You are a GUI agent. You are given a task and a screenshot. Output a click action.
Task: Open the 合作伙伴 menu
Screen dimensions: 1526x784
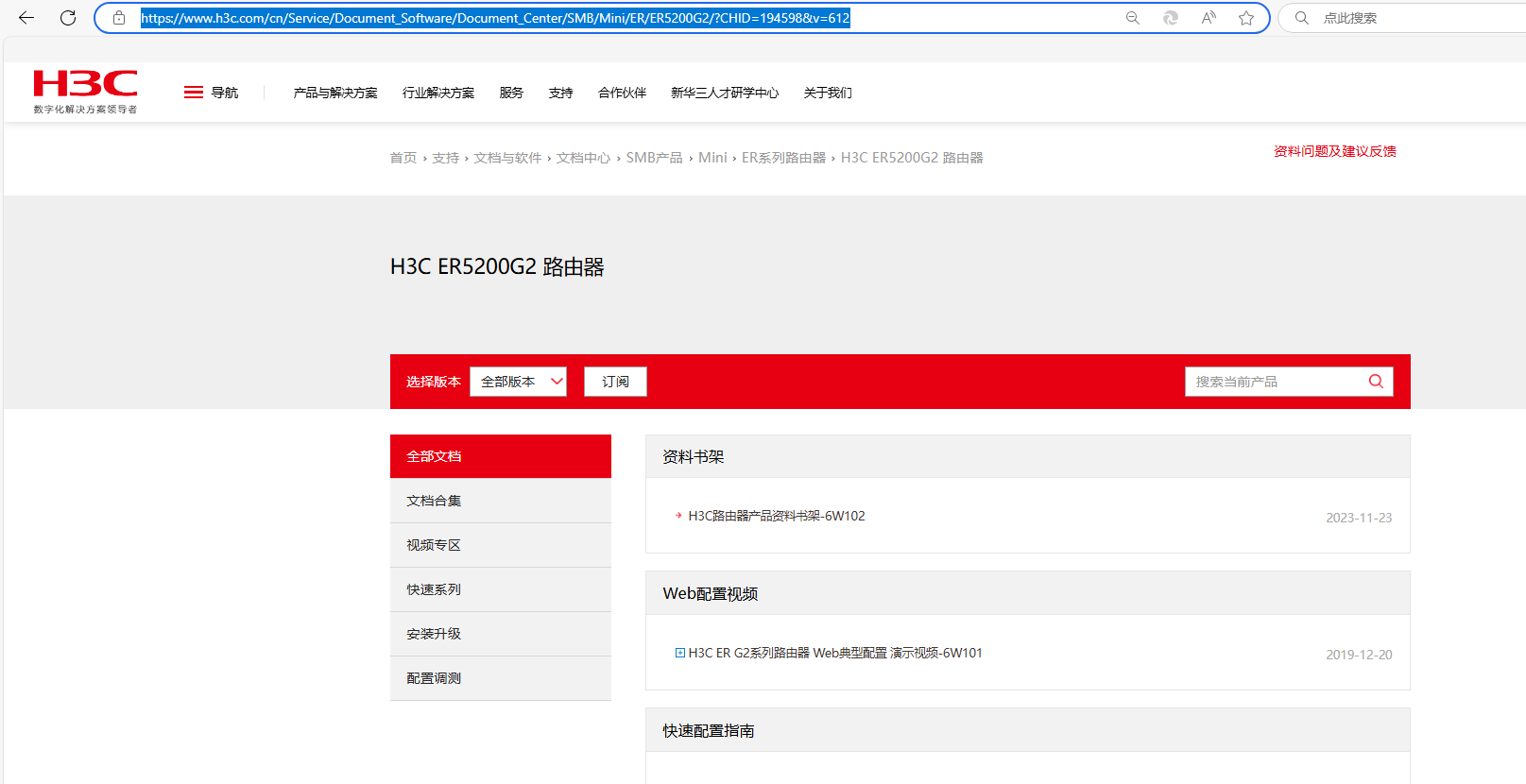point(622,93)
